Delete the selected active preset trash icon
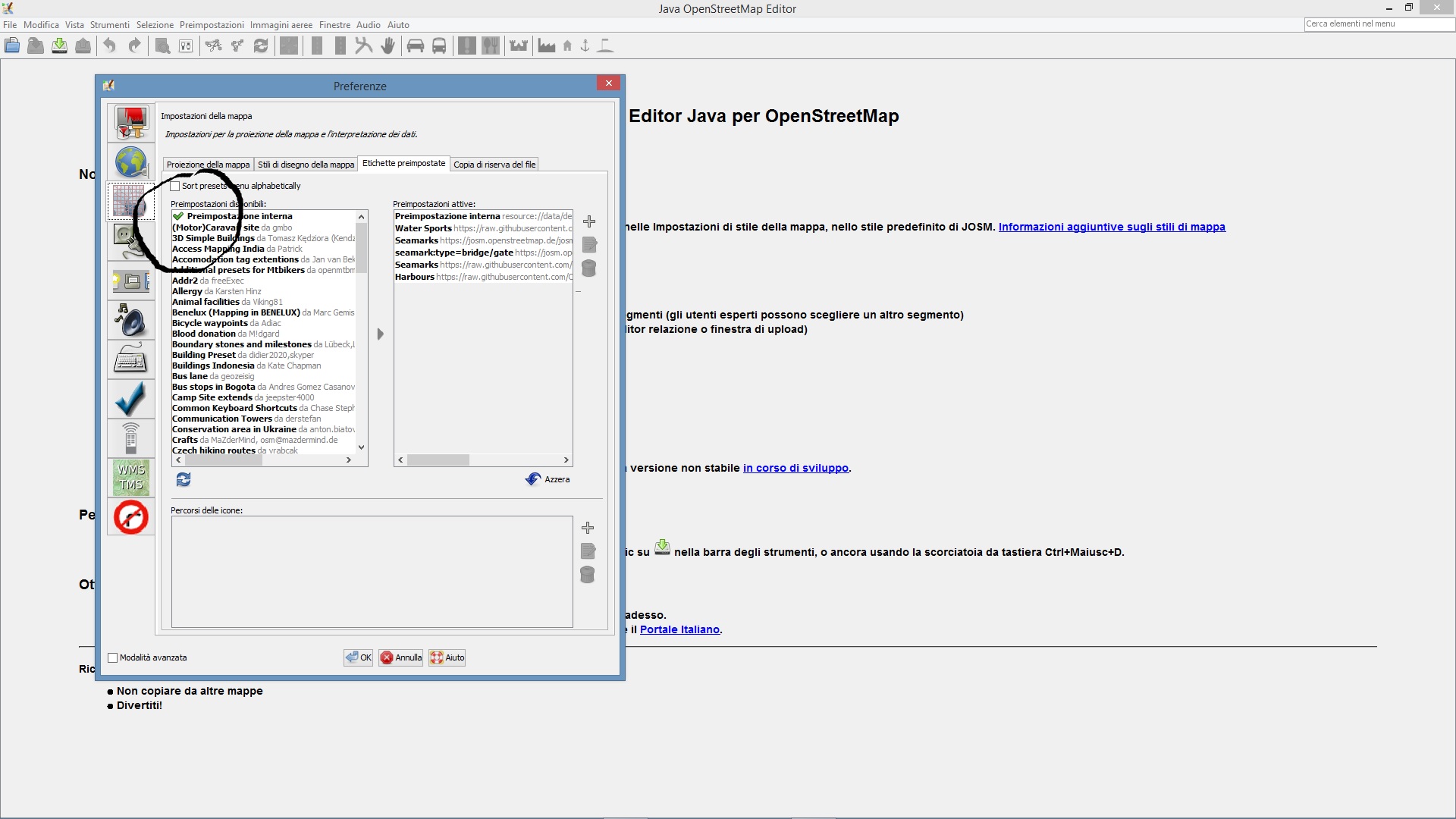The width and height of the screenshot is (1456, 819). pyautogui.click(x=589, y=268)
